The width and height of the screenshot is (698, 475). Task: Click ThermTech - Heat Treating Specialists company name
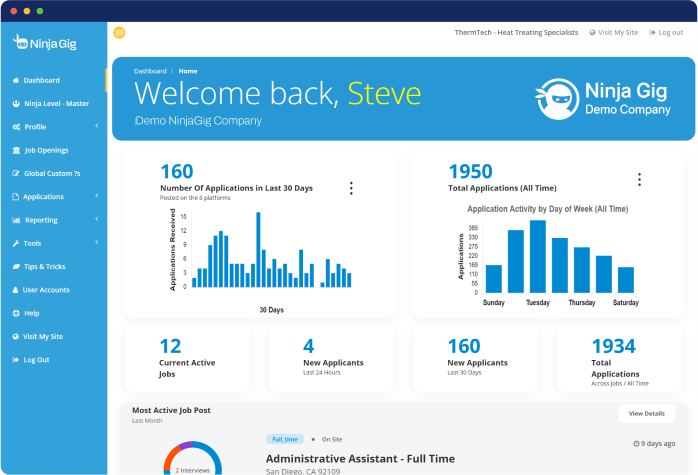coord(516,32)
